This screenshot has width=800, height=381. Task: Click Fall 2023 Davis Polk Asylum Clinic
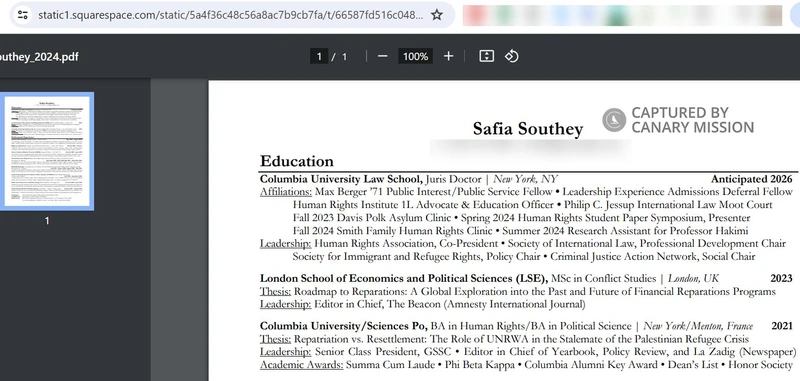(372, 218)
